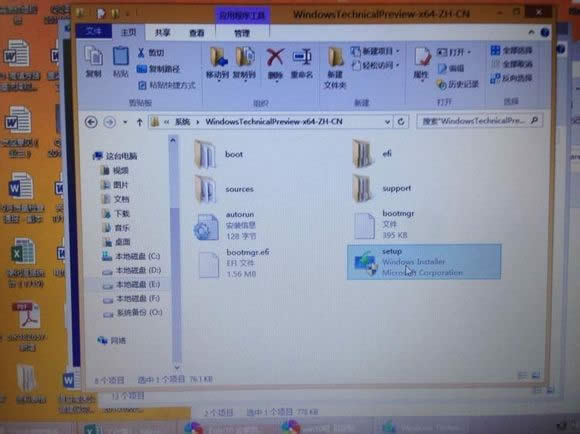The height and width of the screenshot is (434, 580).
Task: Open Documents (文档) in navigation pane
Action: [x=115, y=199]
